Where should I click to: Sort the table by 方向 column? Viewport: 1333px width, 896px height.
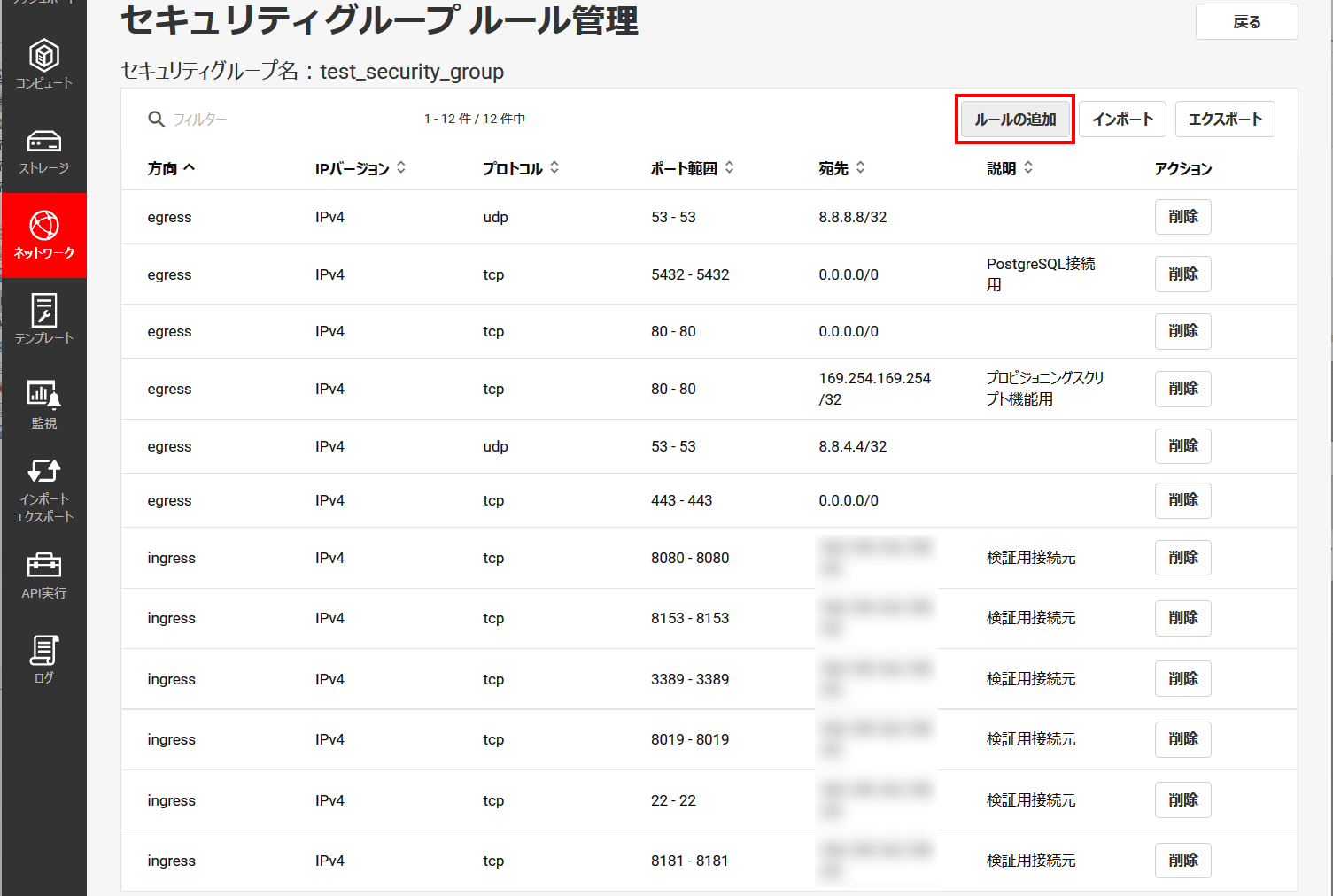[x=171, y=168]
